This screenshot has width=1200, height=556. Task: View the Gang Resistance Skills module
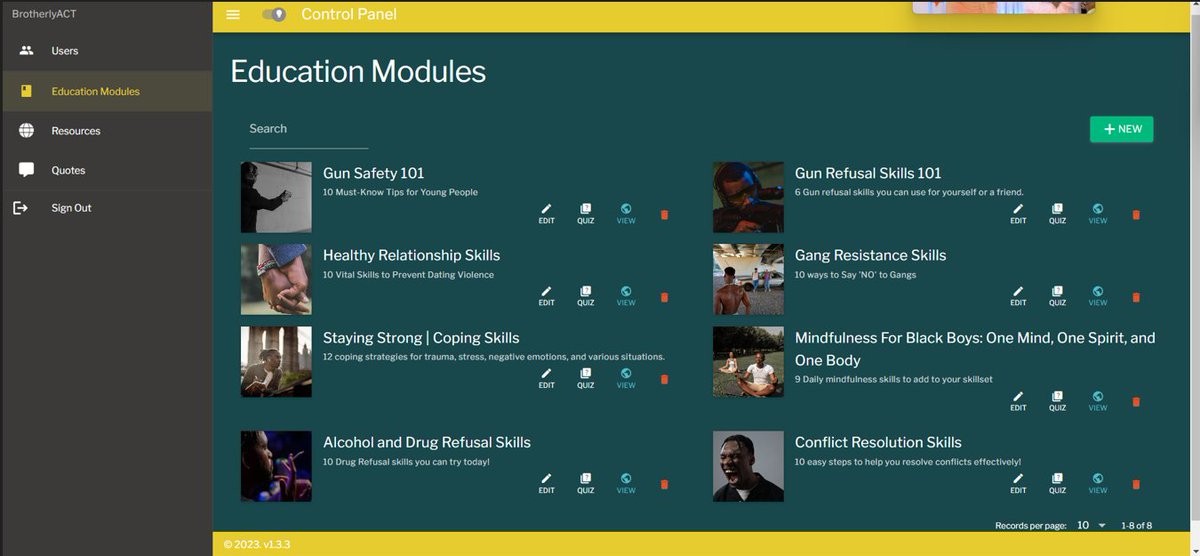click(1098, 296)
